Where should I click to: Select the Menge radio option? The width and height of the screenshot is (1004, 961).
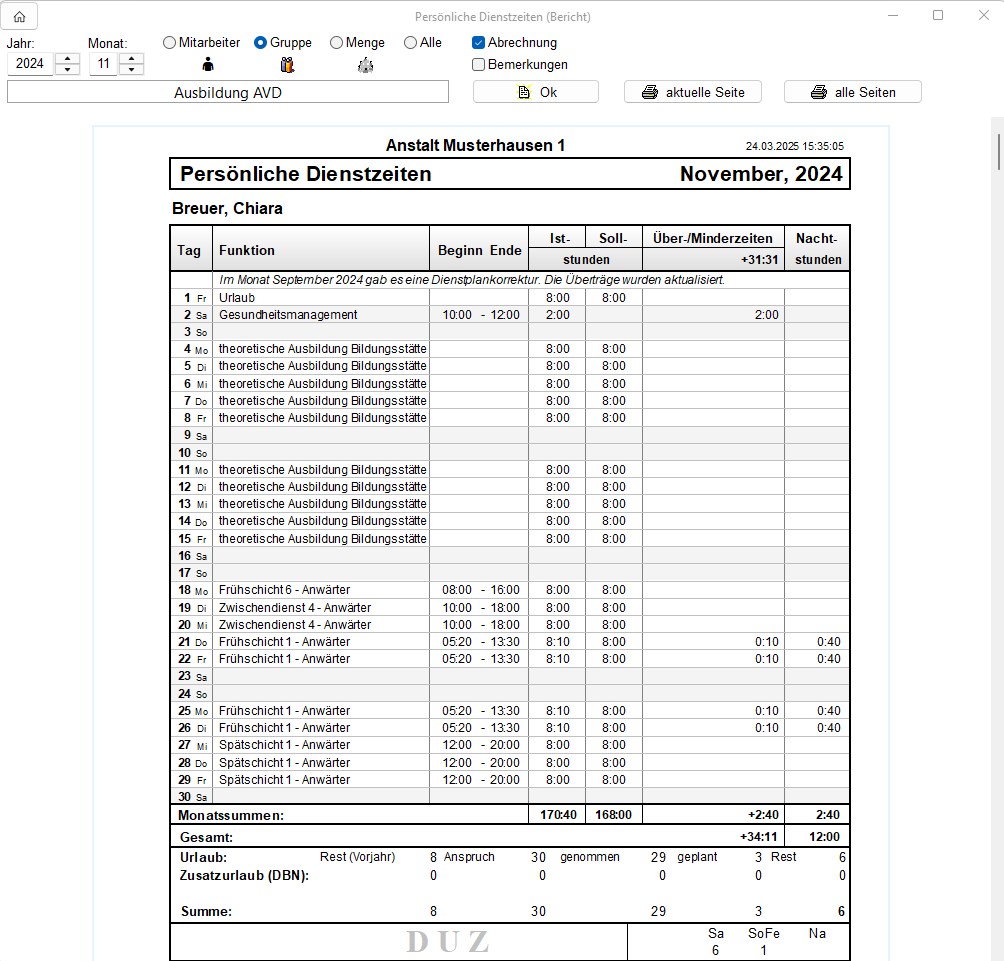[336, 43]
